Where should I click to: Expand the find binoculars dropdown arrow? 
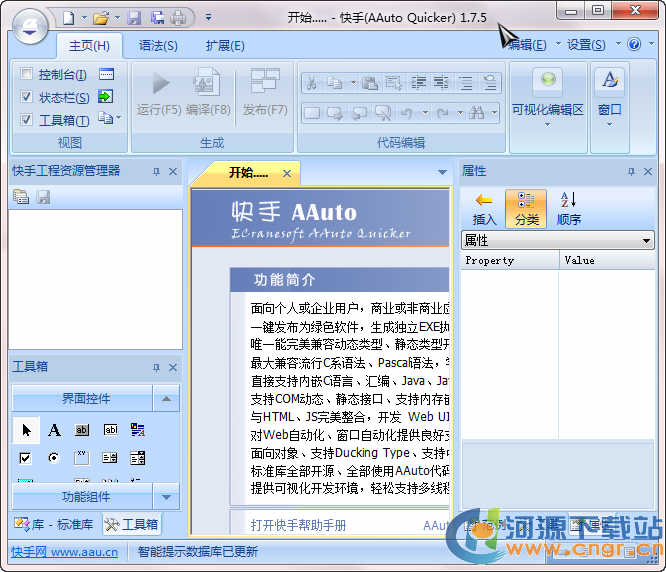tap(494, 113)
